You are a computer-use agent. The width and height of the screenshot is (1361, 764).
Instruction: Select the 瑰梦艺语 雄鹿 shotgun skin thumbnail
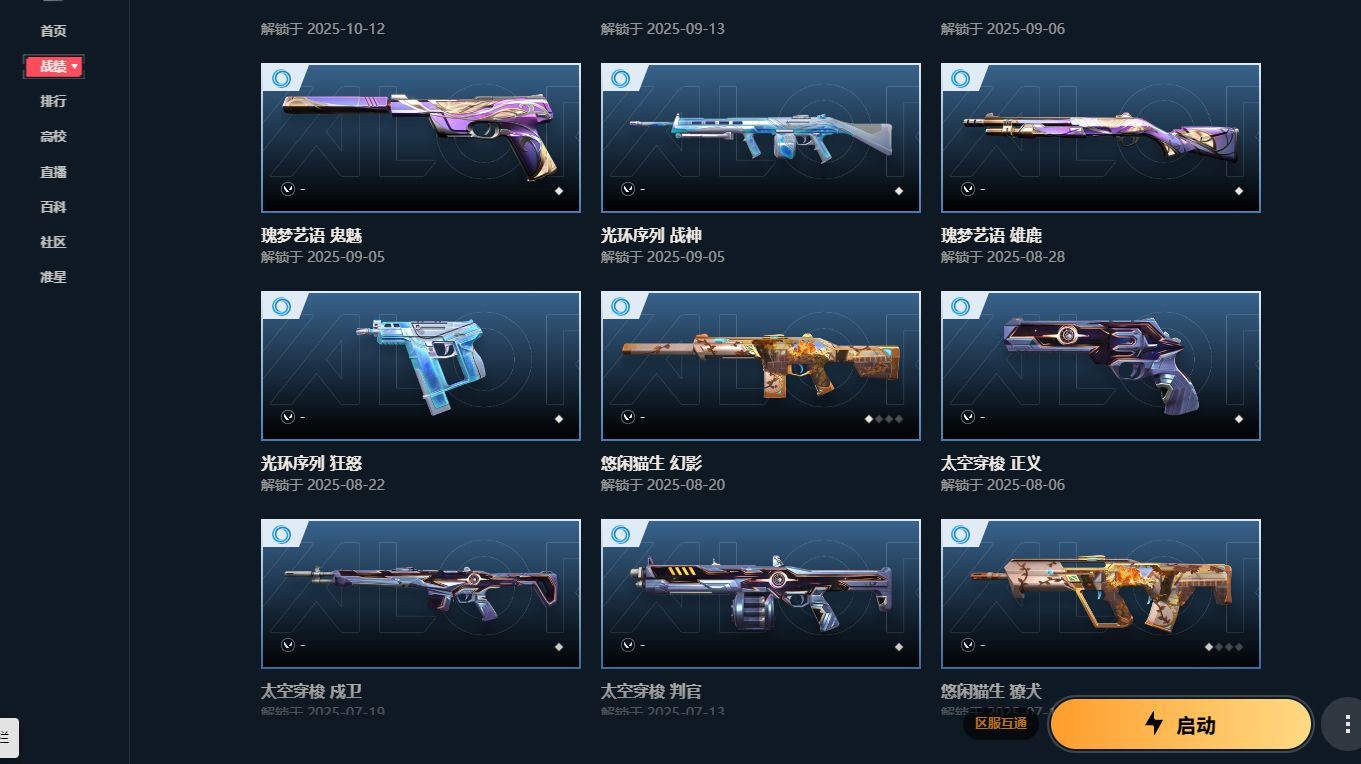(x=1100, y=138)
